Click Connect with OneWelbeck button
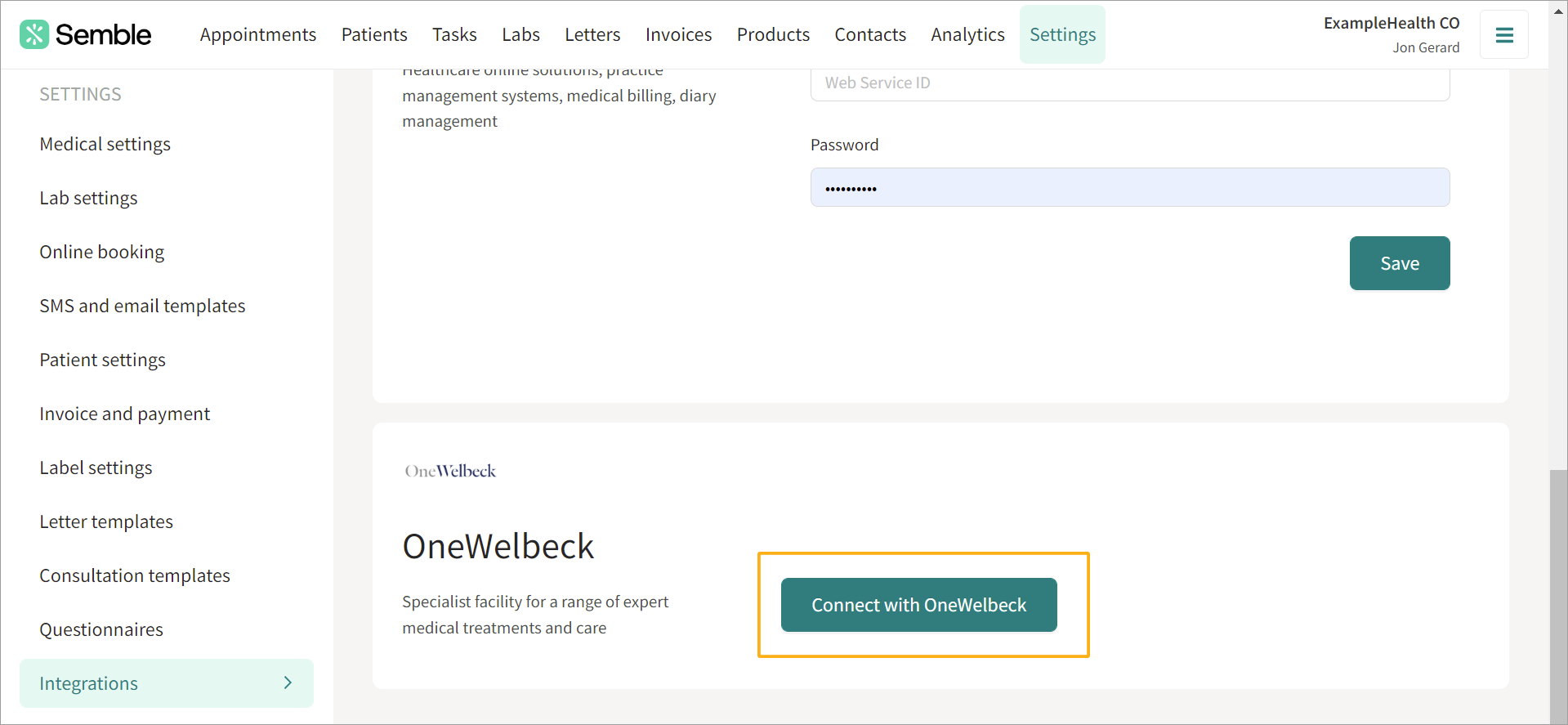Image resolution: width=1568 pixels, height=725 pixels. point(919,605)
